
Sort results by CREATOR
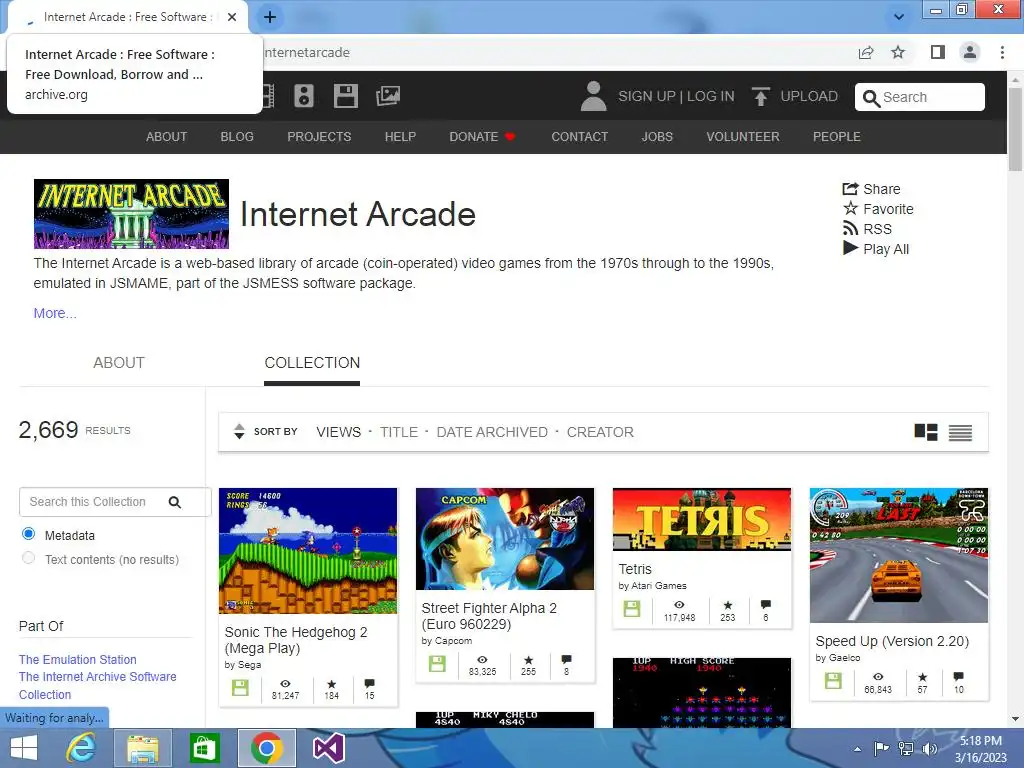600,432
